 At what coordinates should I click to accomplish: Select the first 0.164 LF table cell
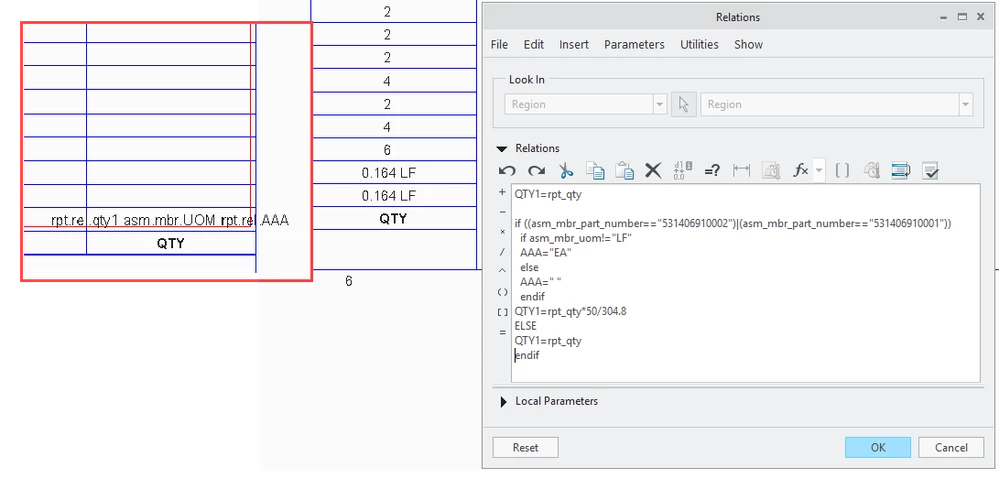click(x=393, y=173)
